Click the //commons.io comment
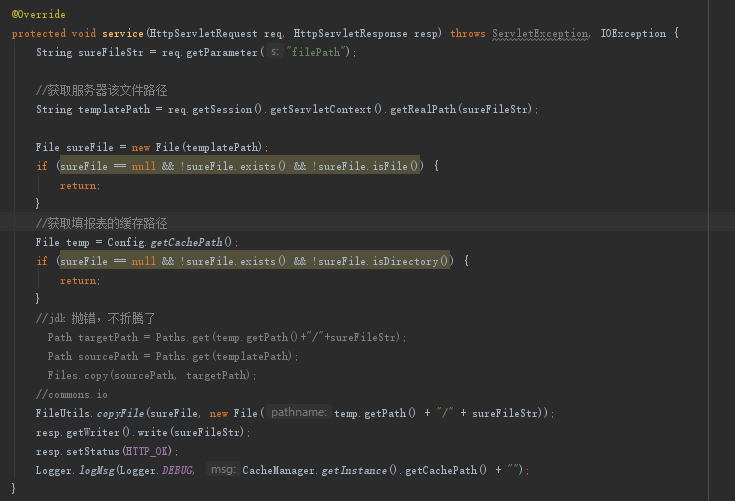735x501 pixels. click(x=72, y=395)
